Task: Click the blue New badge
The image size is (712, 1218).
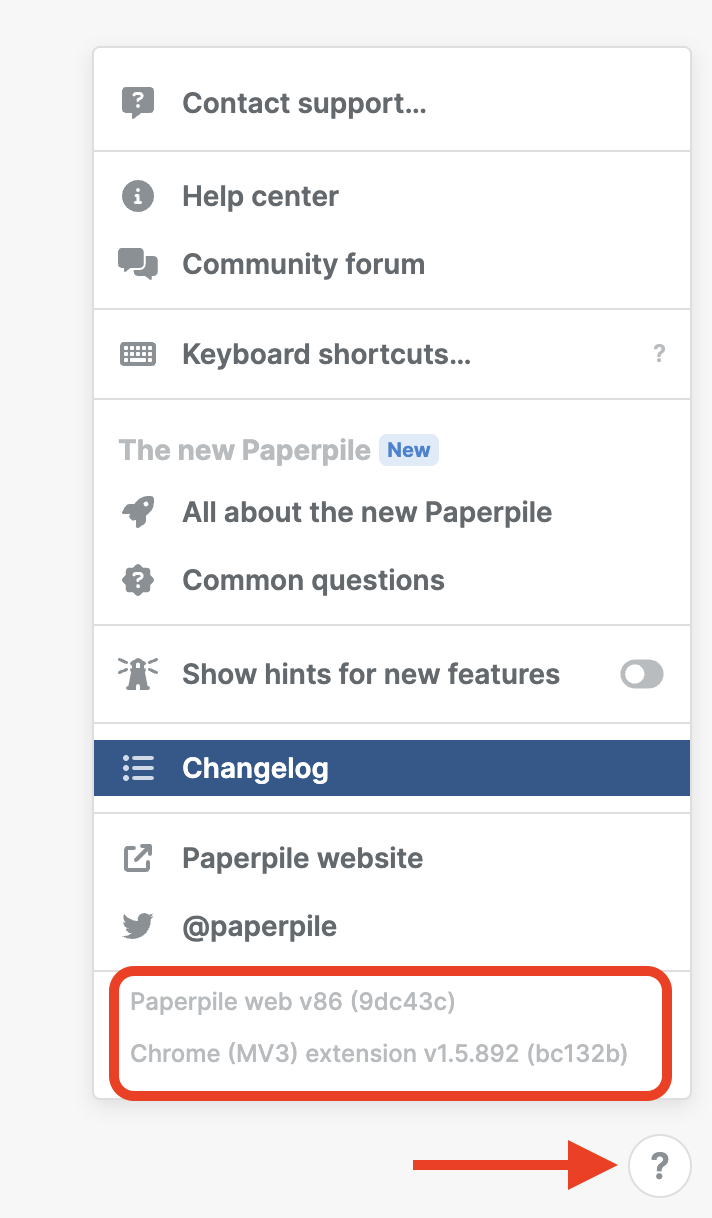Action: [x=408, y=450]
